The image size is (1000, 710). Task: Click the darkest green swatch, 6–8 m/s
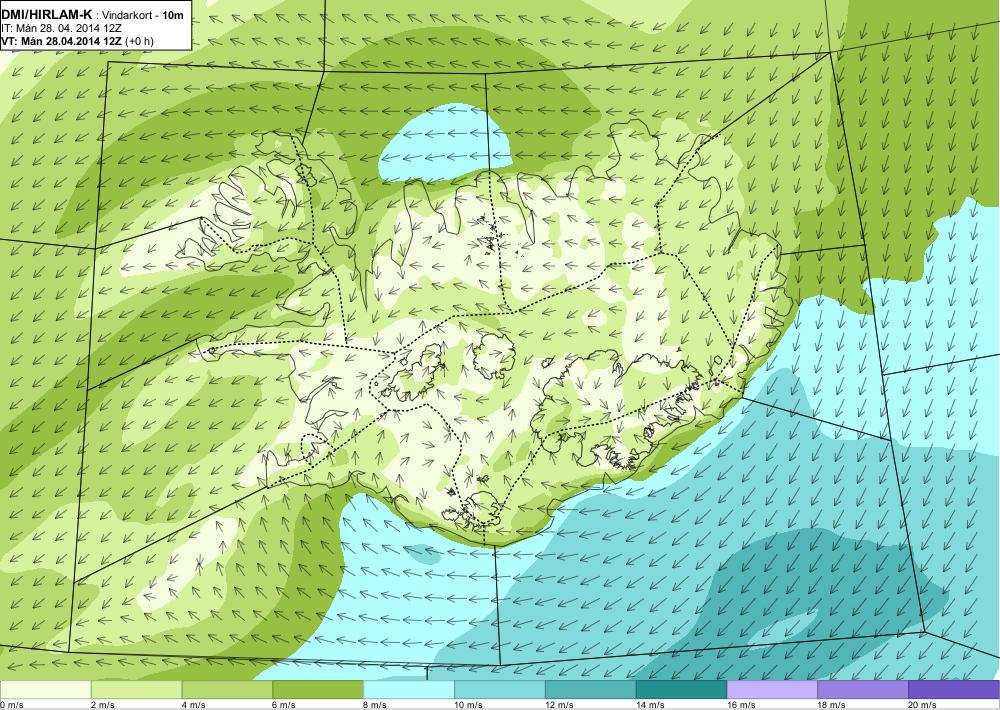pyautogui.click(x=318, y=690)
